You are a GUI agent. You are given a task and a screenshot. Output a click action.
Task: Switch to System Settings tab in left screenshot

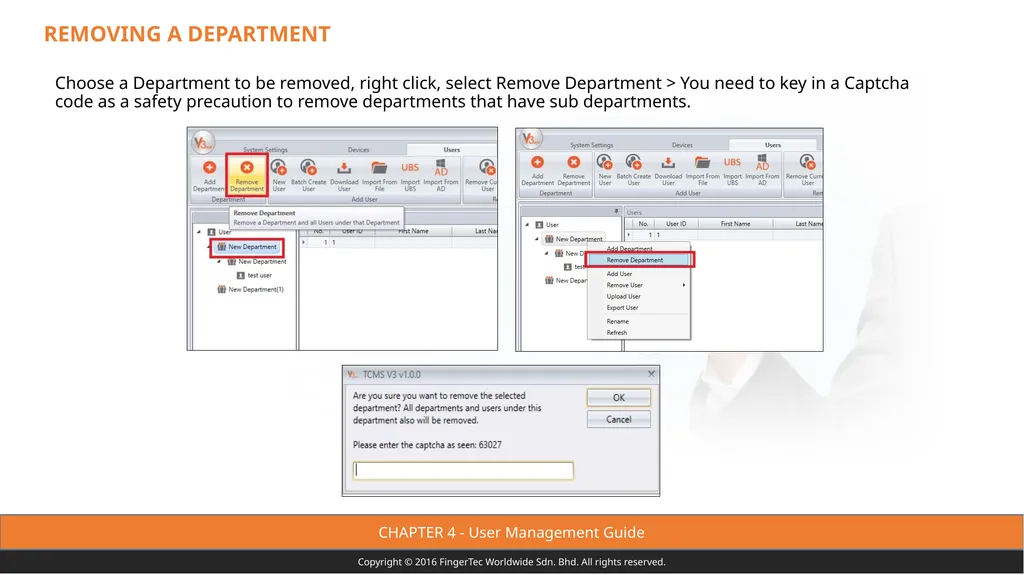point(265,150)
